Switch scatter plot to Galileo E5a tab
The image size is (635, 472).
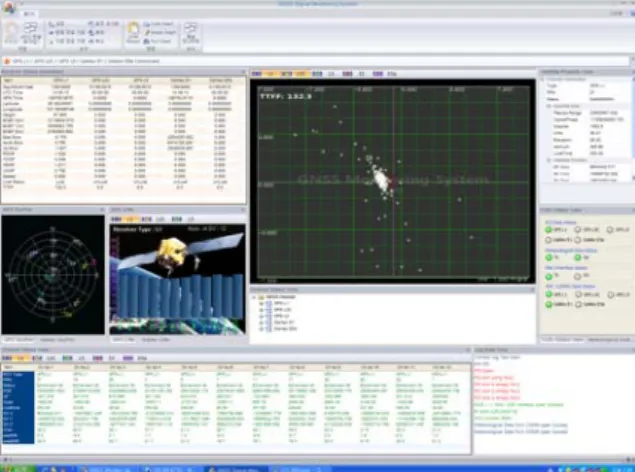click(x=385, y=74)
